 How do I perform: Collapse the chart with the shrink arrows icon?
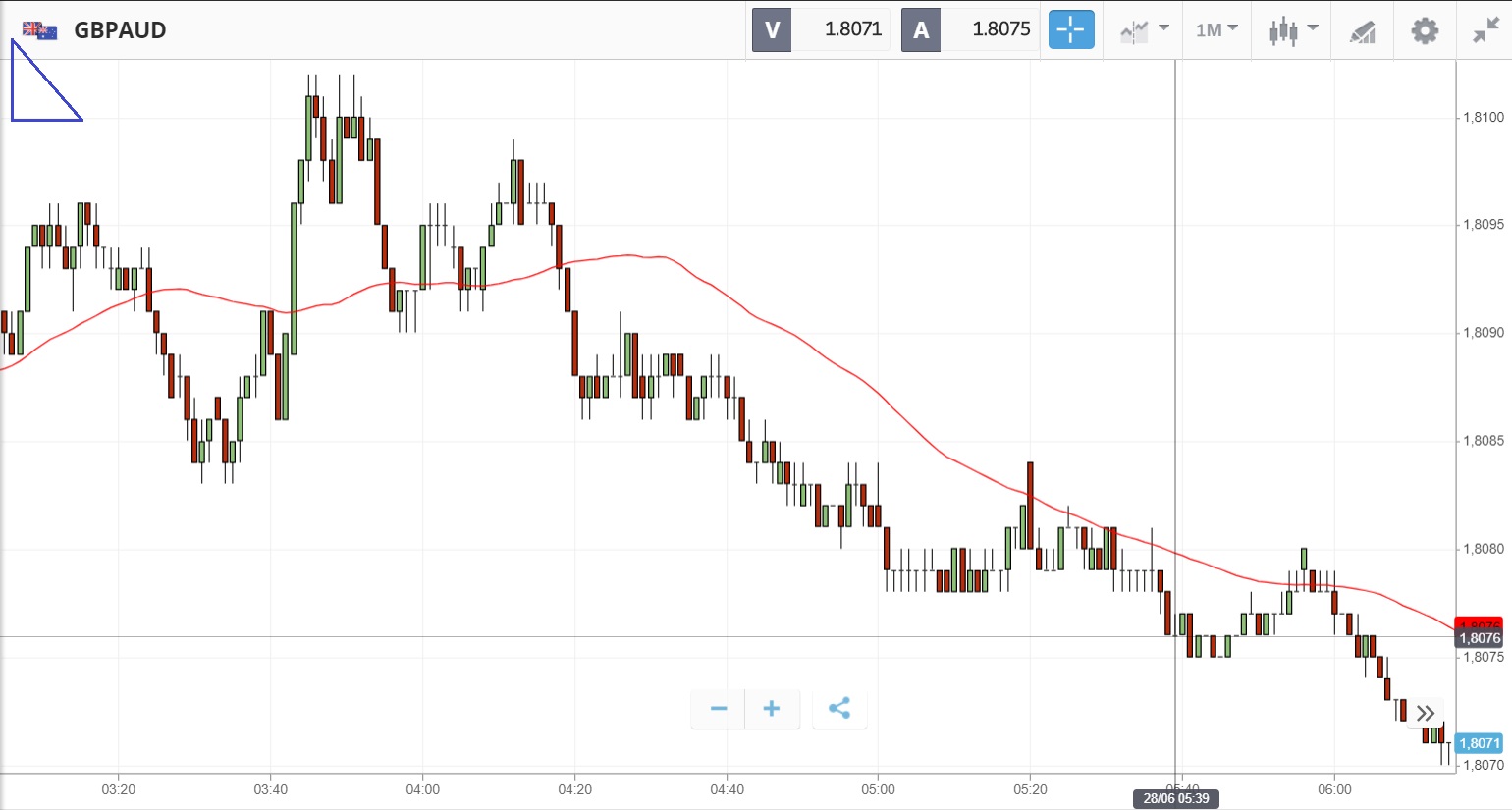[1485, 30]
